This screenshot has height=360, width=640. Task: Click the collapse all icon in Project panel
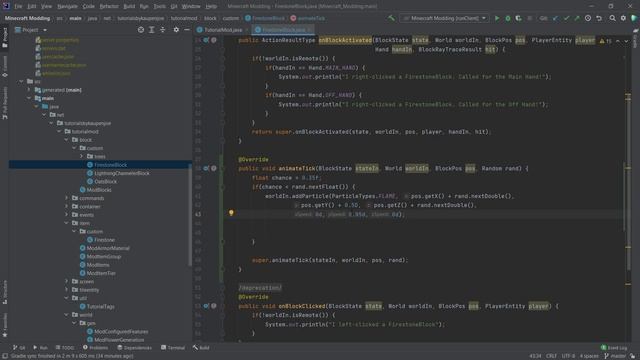[x=162, y=30]
